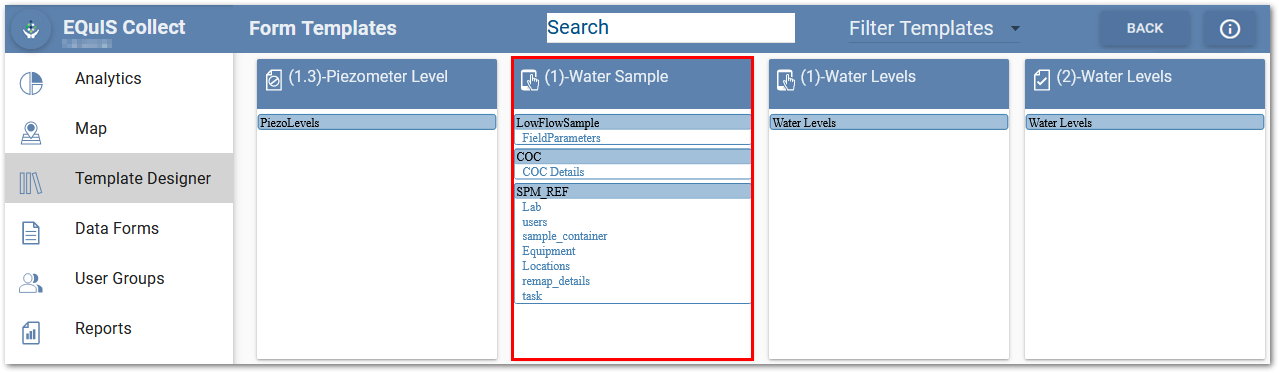Select the Map pin icon
The width and height of the screenshot is (1279, 373).
[31, 133]
